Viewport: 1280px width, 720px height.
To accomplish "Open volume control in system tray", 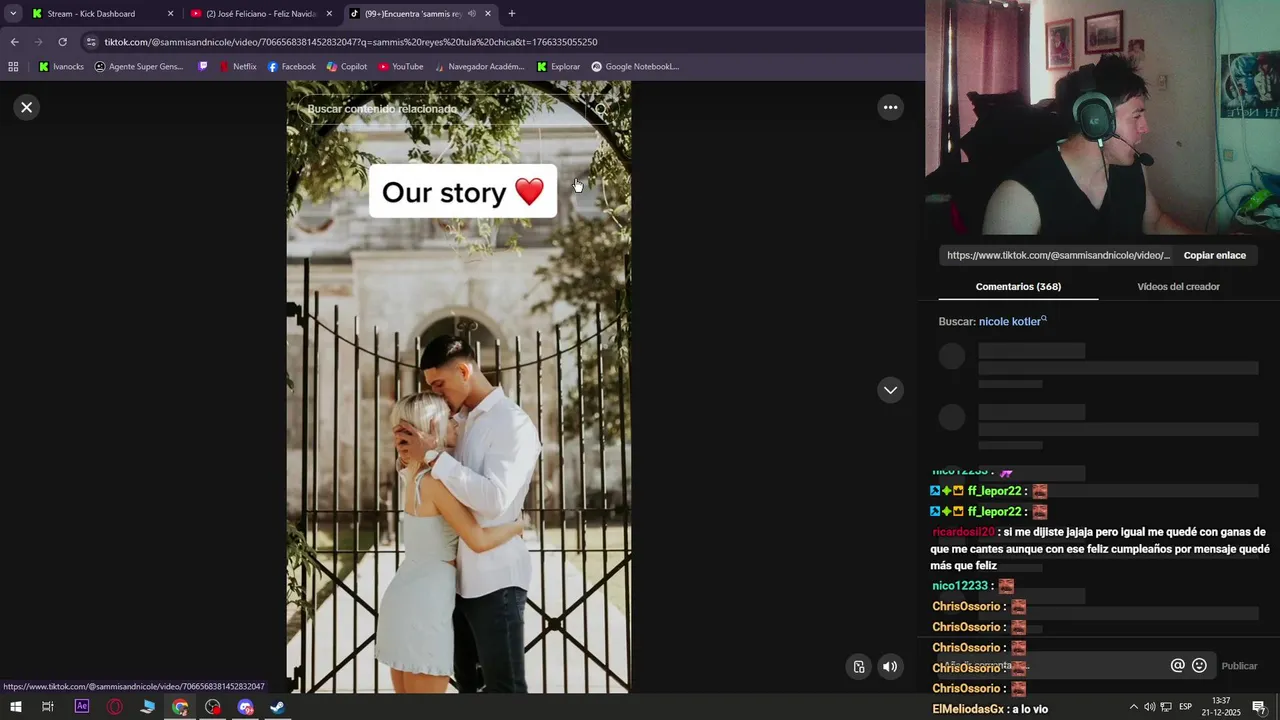I will pyautogui.click(x=1149, y=707).
